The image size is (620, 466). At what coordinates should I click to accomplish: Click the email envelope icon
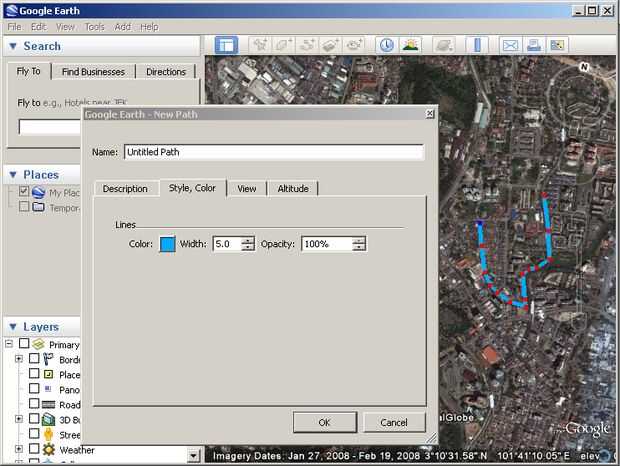coord(510,45)
